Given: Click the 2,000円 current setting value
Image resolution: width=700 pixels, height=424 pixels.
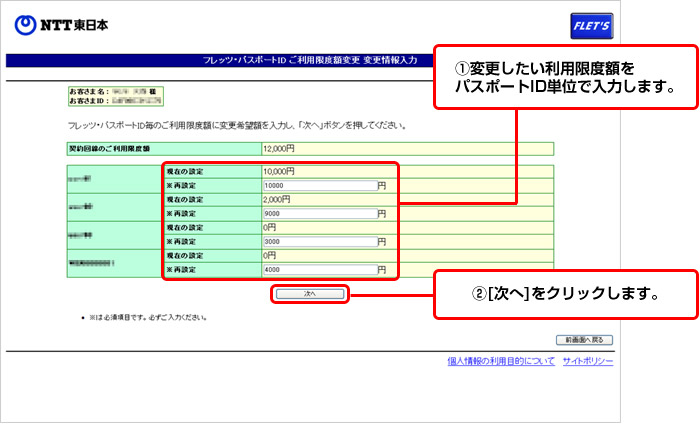Looking at the screenshot, I should click(276, 199).
